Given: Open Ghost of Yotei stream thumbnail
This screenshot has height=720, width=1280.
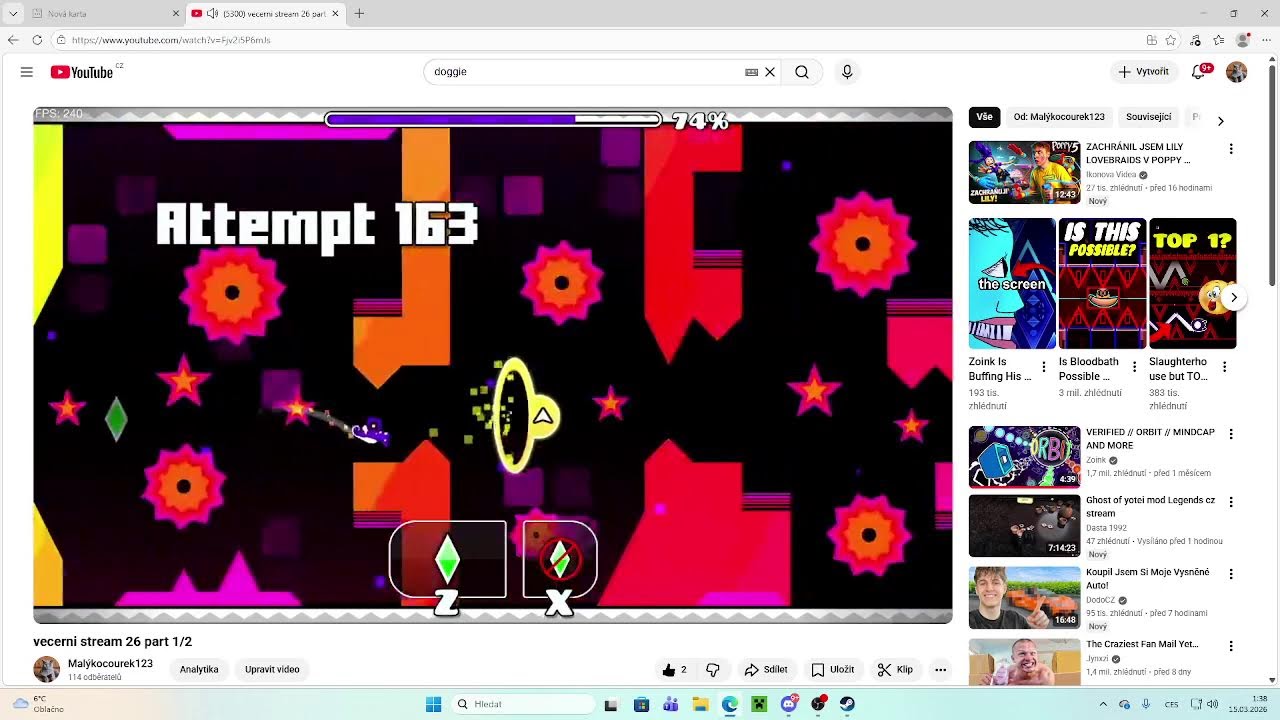Looking at the screenshot, I should pos(1024,526).
